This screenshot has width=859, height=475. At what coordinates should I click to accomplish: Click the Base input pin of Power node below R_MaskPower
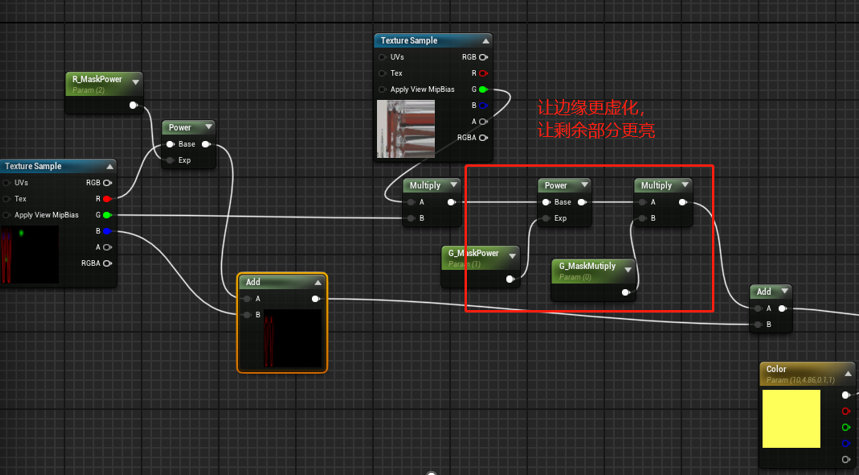171,144
